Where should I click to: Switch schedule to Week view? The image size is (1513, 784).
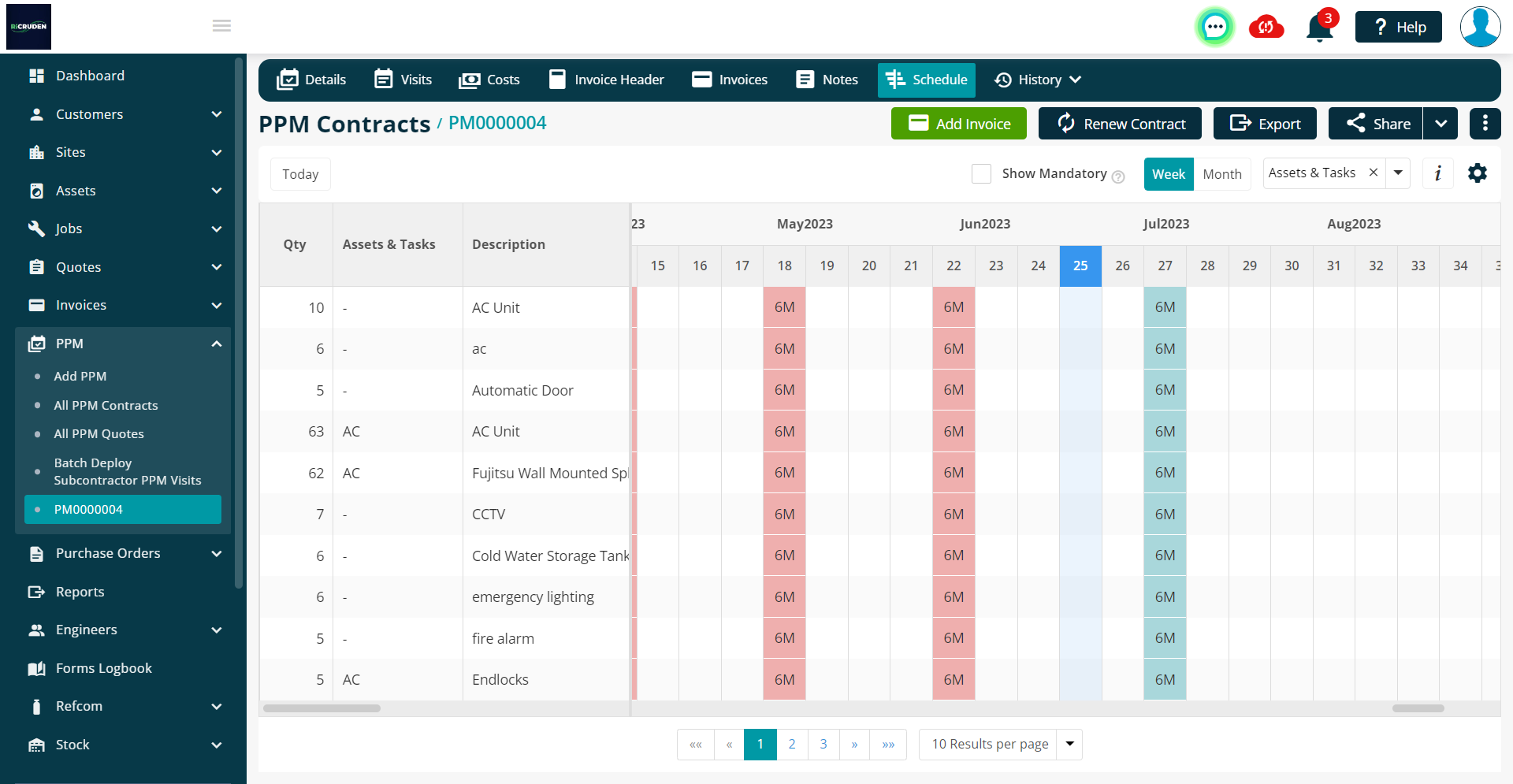click(x=1169, y=174)
